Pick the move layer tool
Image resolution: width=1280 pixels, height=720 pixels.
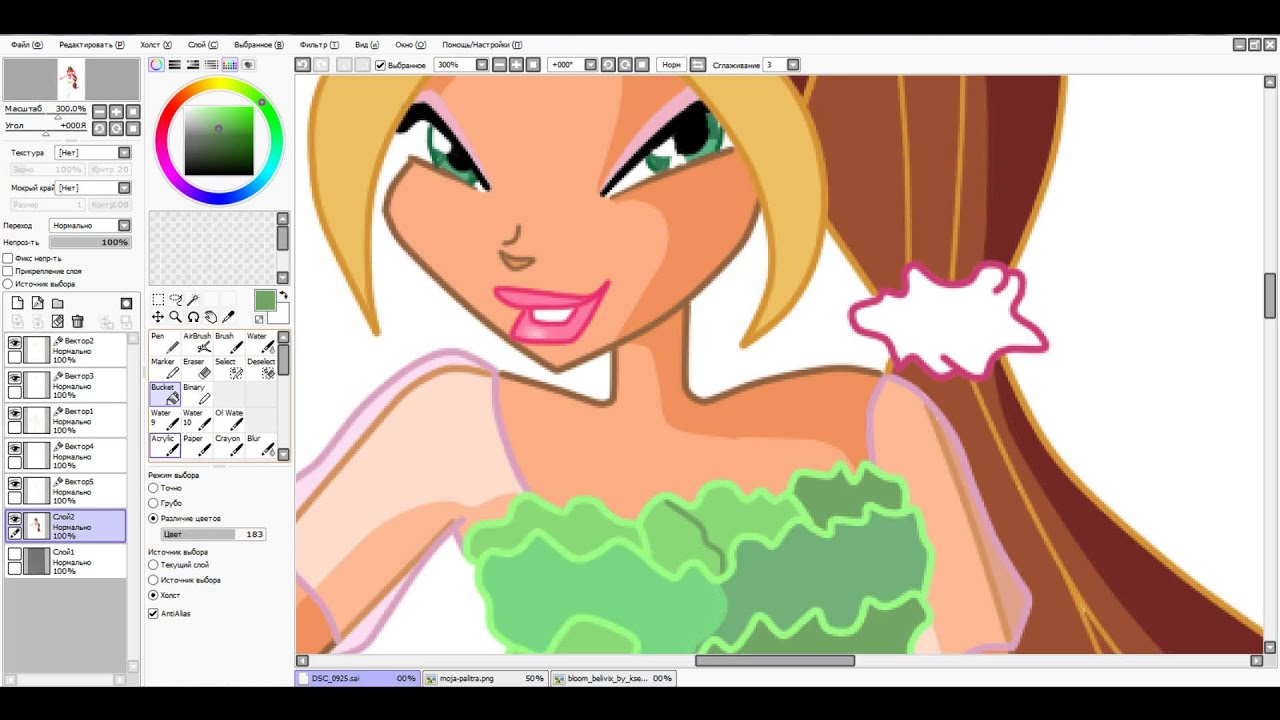(158, 317)
